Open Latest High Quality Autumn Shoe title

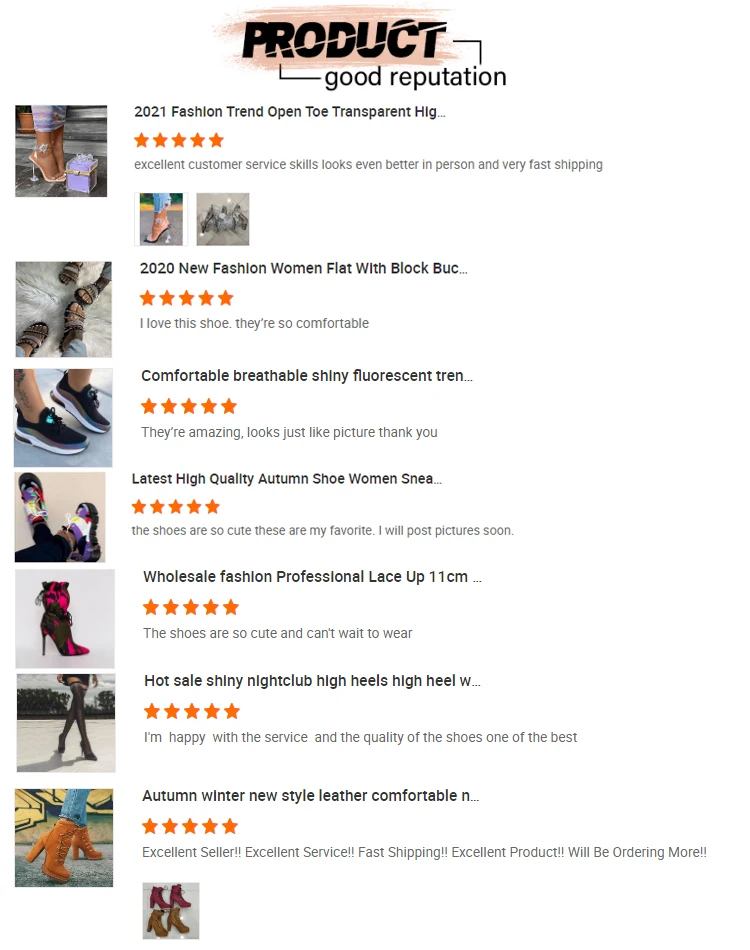pyautogui.click(x=287, y=479)
